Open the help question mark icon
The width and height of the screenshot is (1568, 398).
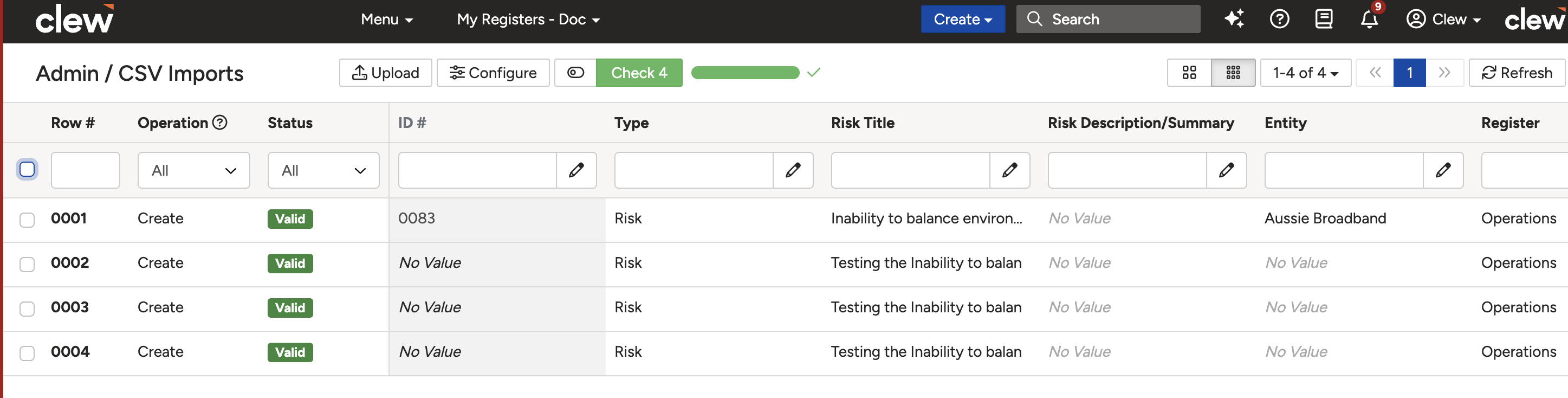click(1279, 19)
